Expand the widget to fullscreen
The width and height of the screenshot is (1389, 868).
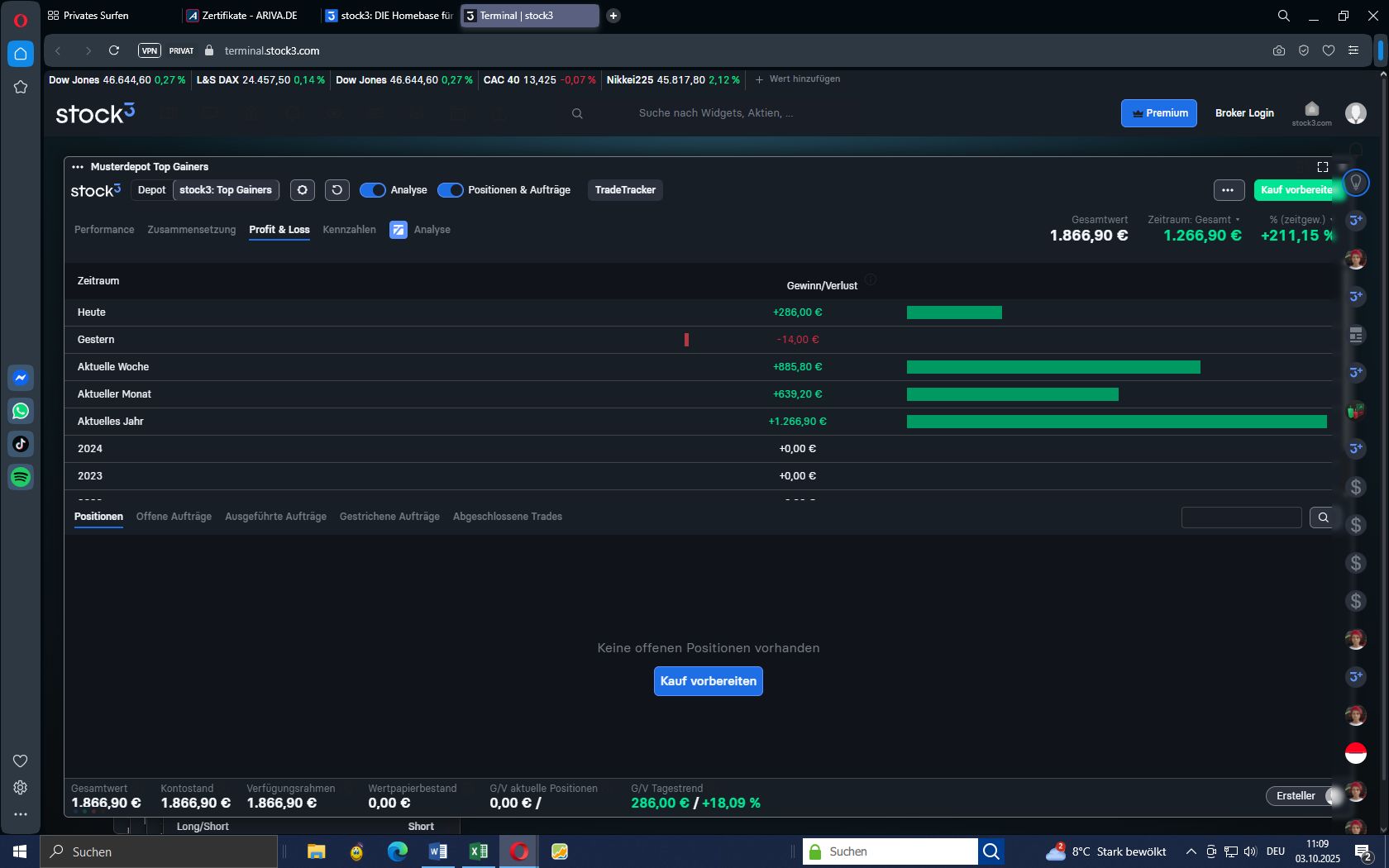(x=1322, y=166)
